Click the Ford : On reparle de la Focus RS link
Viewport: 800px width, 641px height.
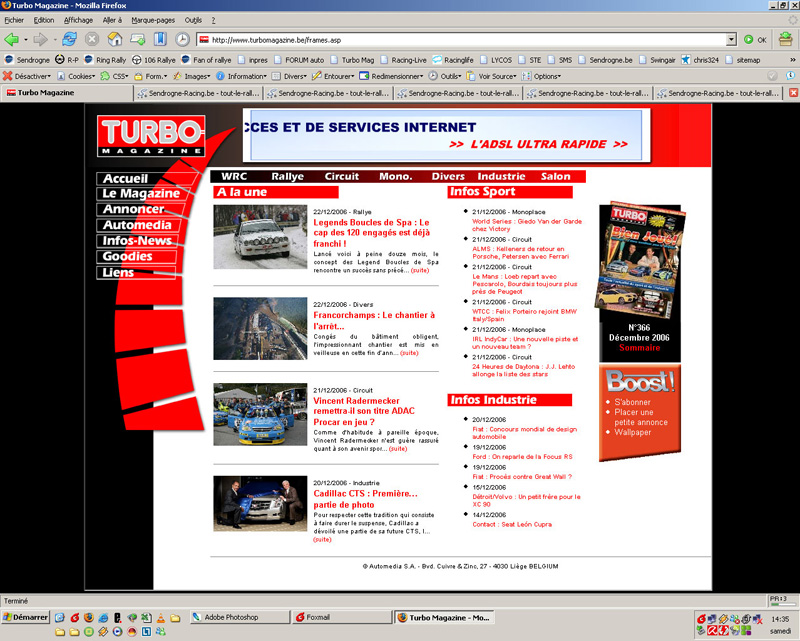click(x=522, y=457)
